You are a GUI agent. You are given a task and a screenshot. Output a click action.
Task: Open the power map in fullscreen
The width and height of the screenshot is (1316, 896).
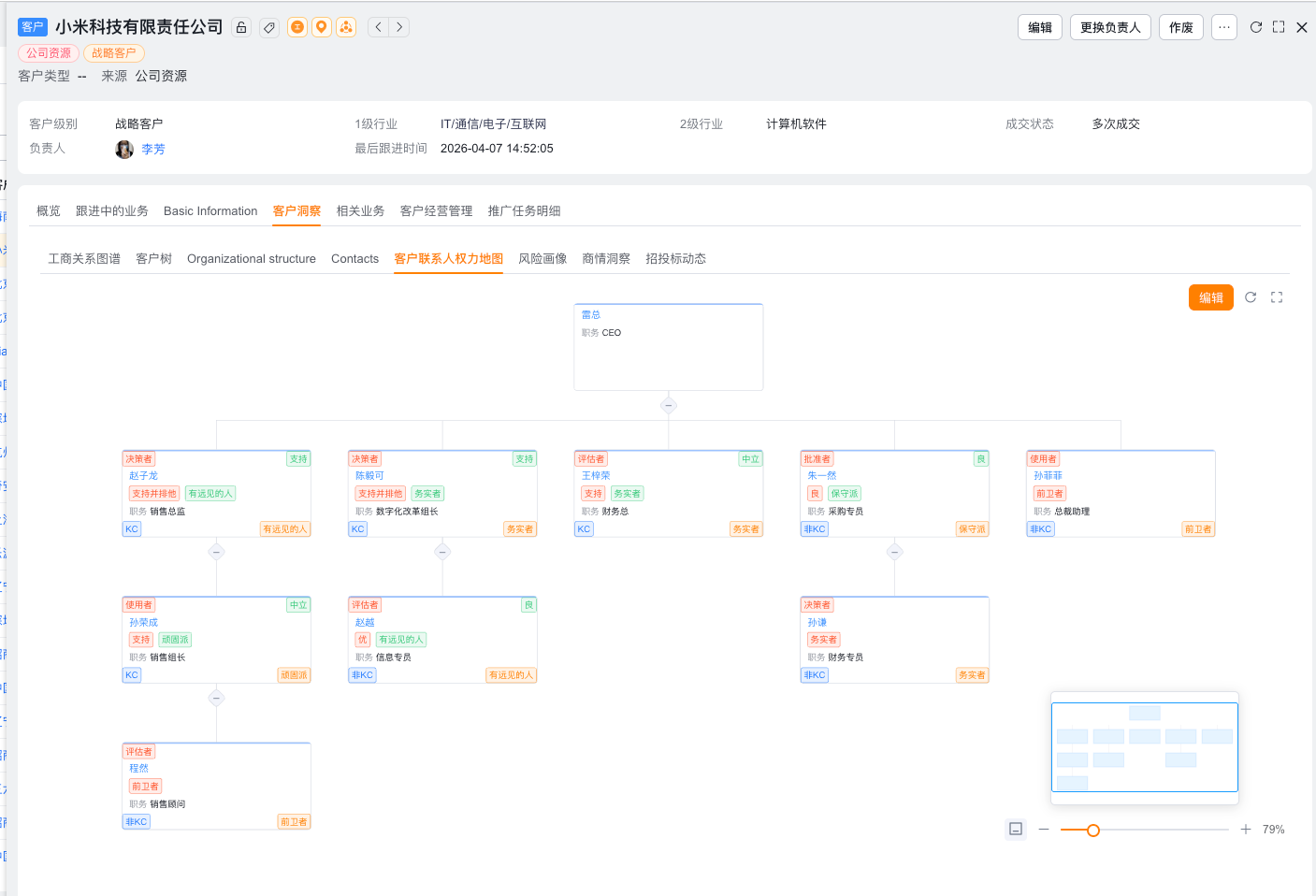[x=1277, y=297]
